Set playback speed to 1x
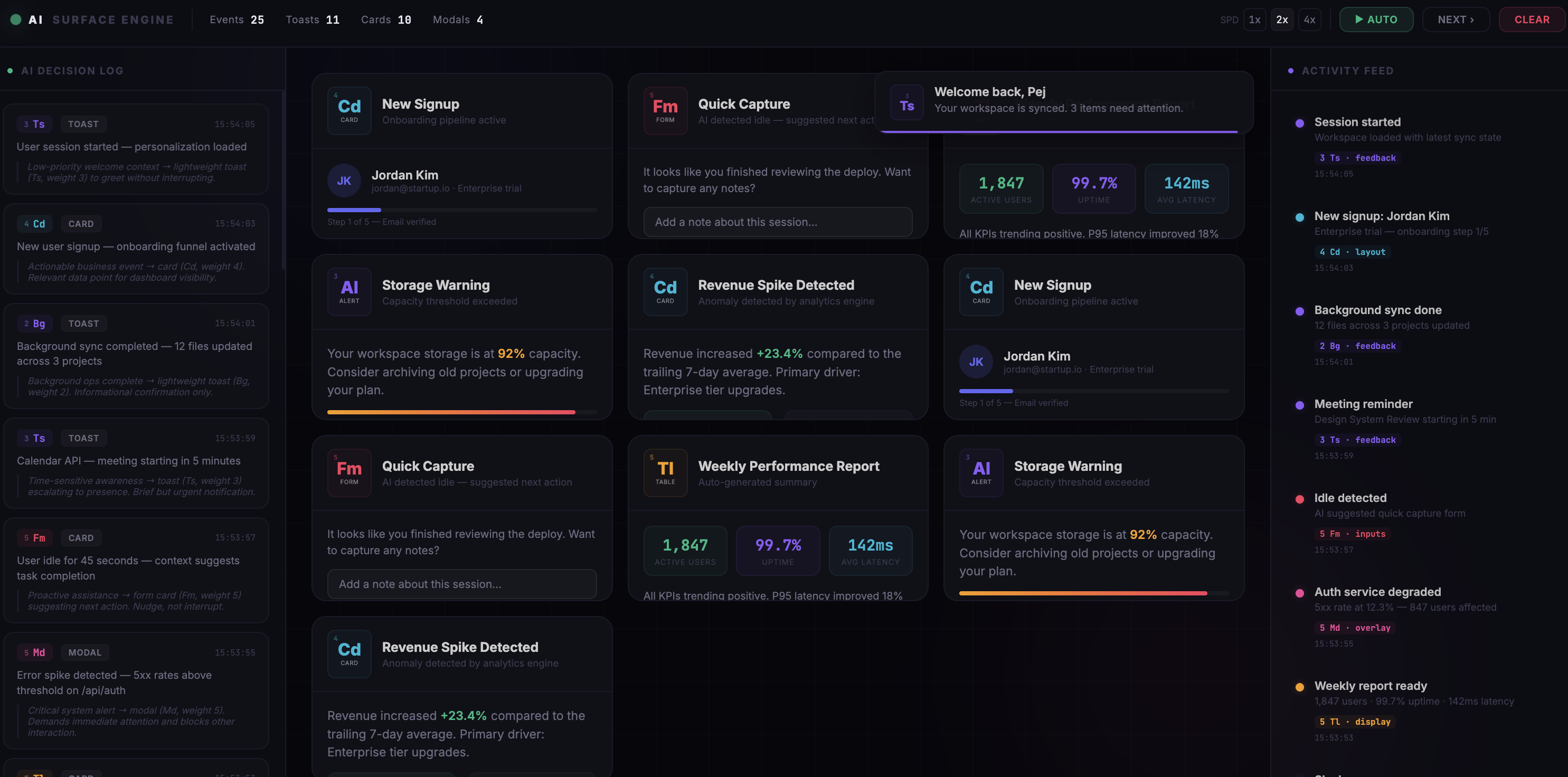 (1254, 20)
